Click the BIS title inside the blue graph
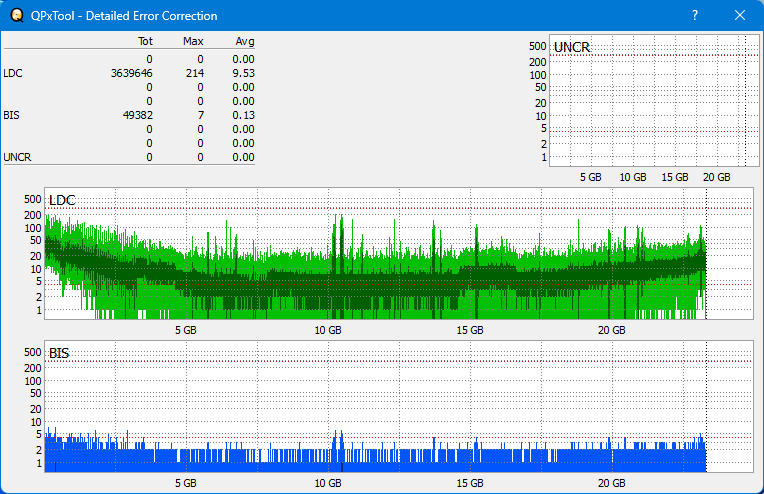 [59, 353]
